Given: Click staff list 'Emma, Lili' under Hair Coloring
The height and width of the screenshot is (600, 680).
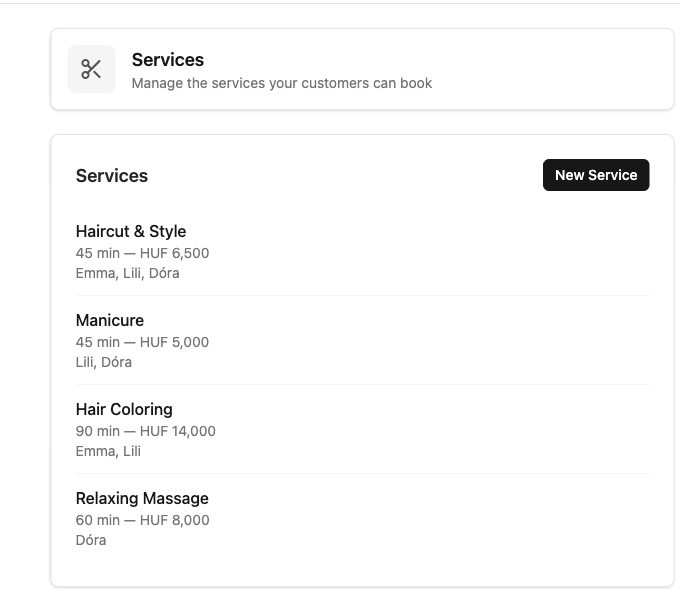Looking at the screenshot, I should coord(108,451).
